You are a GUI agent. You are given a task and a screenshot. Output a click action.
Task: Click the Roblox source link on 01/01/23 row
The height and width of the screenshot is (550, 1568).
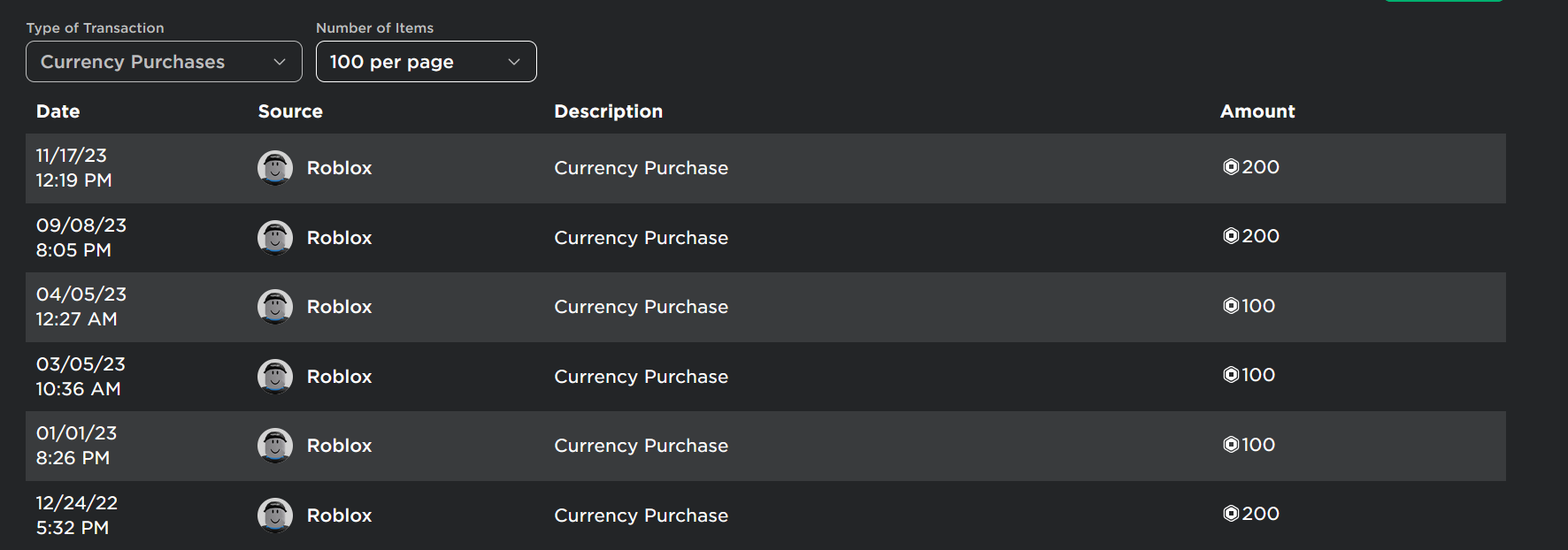click(339, 445)
